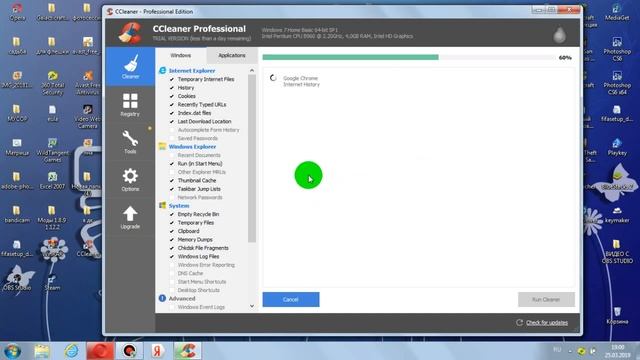
Task: Switch to the Windows tab
Action: point(181,55)
